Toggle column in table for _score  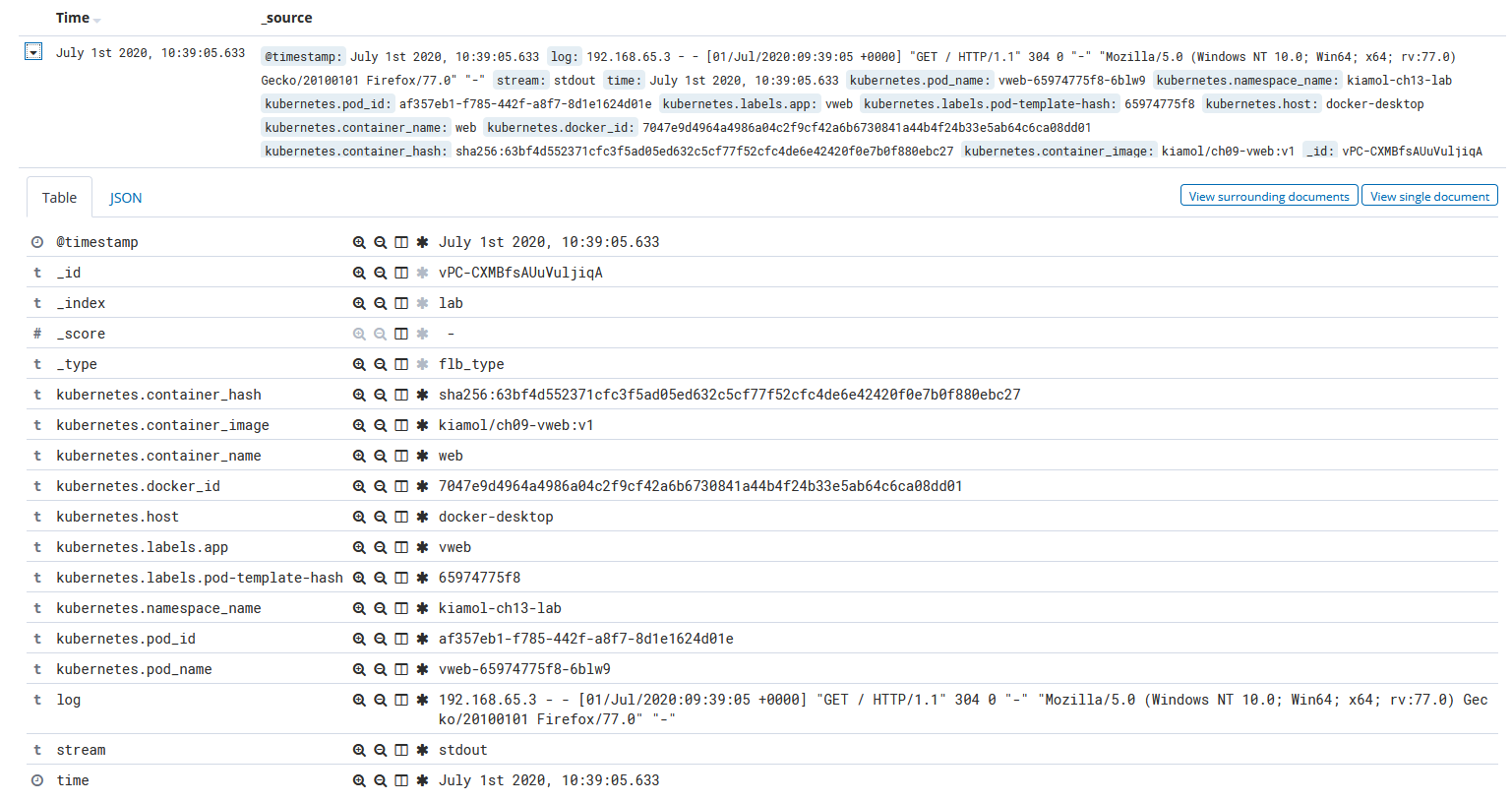tap(401, 334)
